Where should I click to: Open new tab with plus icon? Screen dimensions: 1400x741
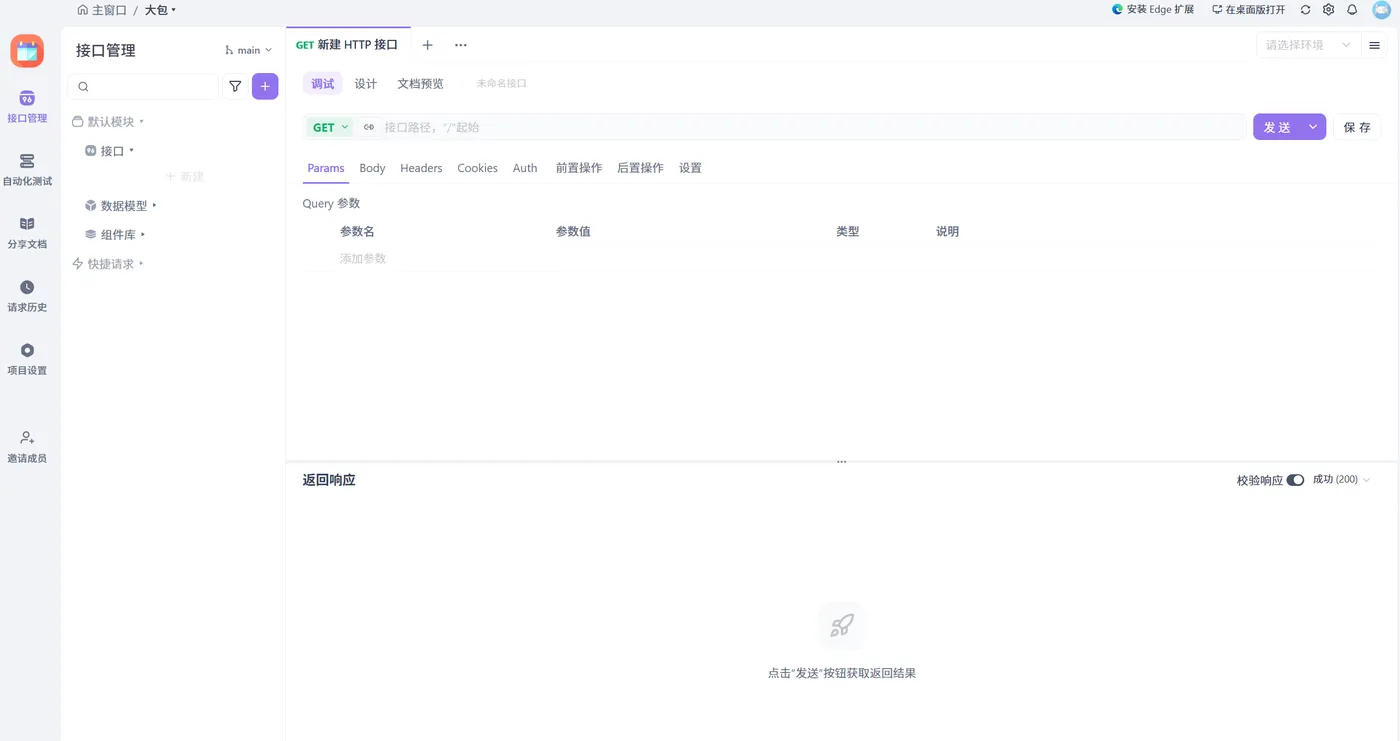pyautogui.click(x=427, y=45)
